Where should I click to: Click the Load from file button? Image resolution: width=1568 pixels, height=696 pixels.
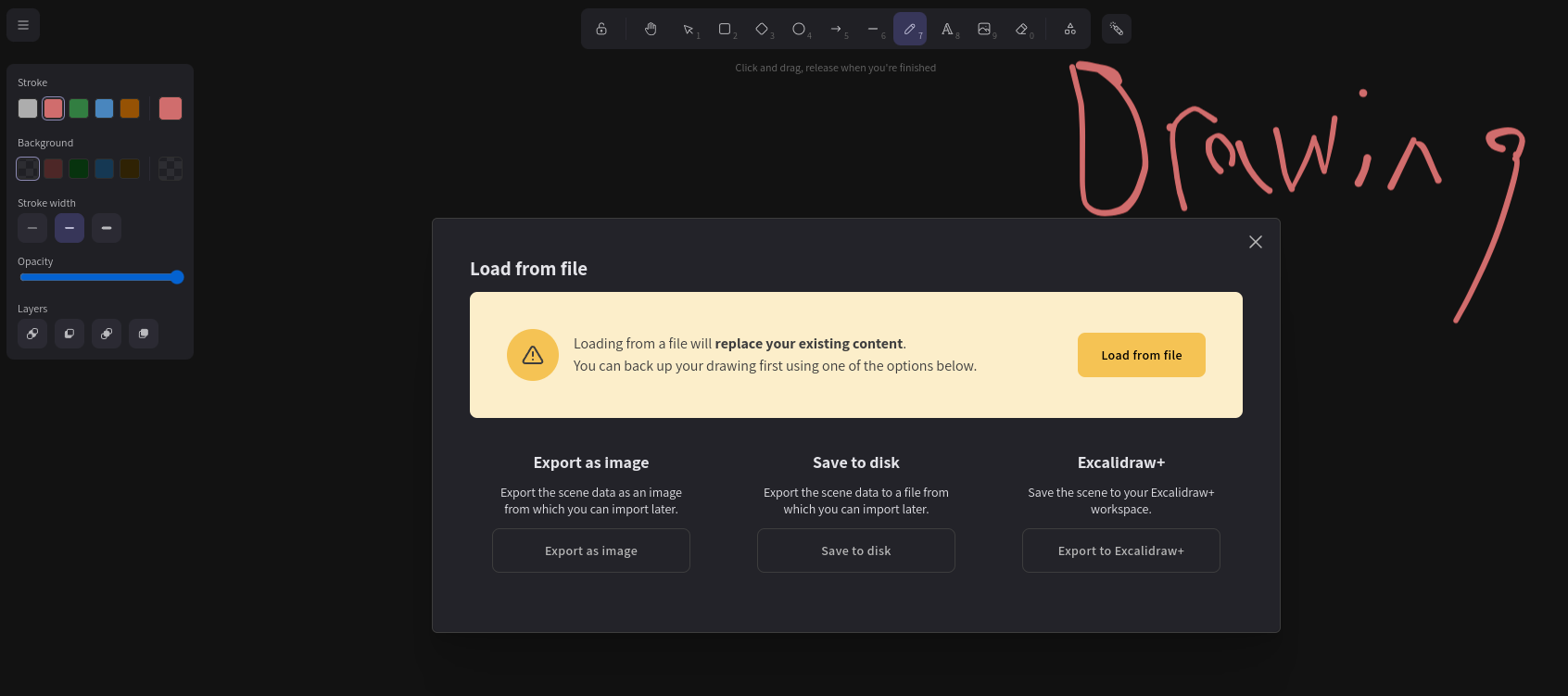click(1142, 355)
